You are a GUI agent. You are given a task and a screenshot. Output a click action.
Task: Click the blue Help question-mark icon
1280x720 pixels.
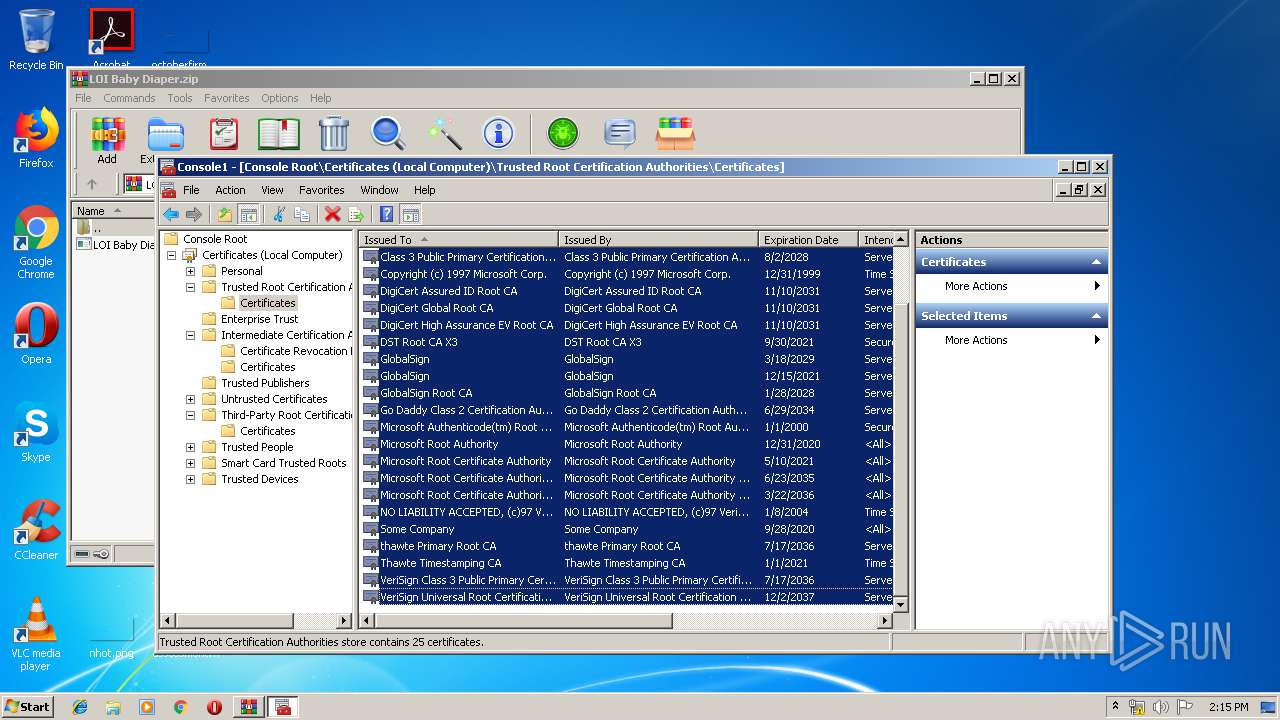[386, 214]
